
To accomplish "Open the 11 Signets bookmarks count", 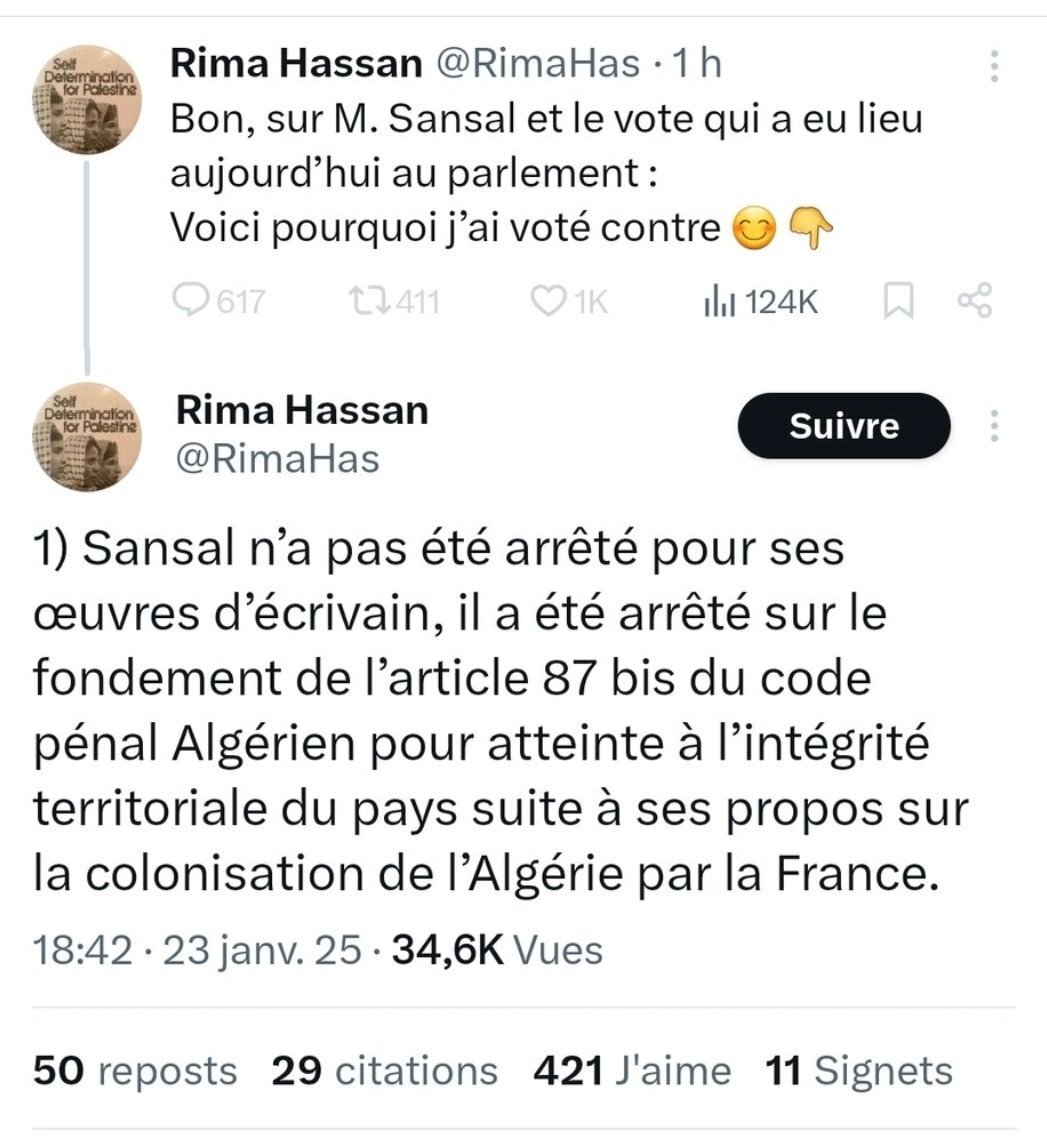I will pos(858,1071).
